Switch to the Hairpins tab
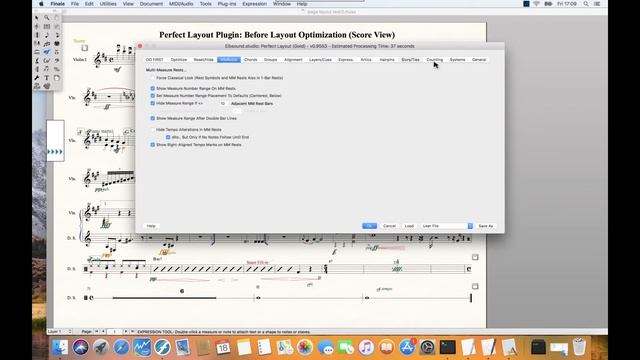Screen dimensions: 640x360 click(387, 60)
